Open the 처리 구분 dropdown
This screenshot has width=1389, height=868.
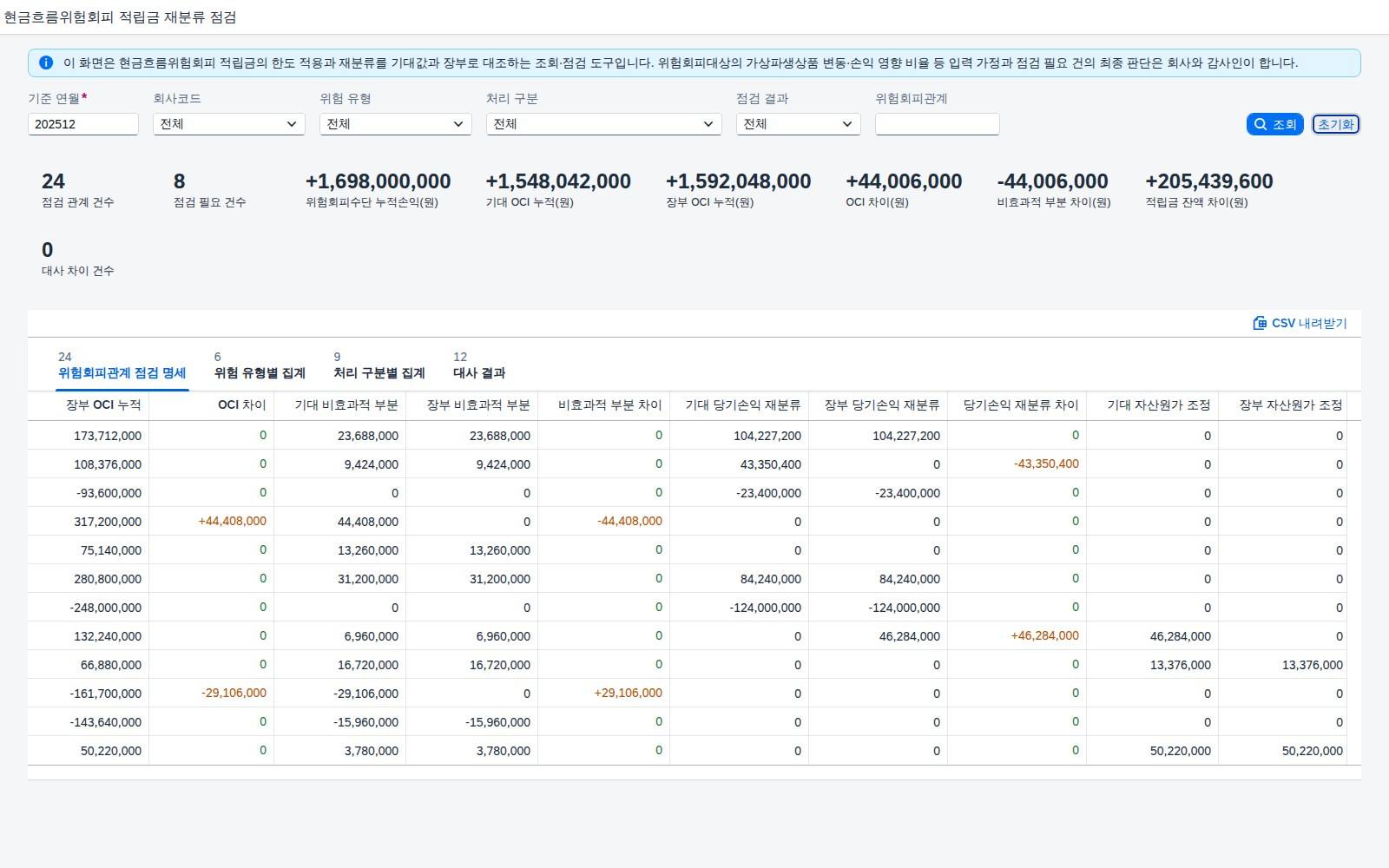pos(604,124)
